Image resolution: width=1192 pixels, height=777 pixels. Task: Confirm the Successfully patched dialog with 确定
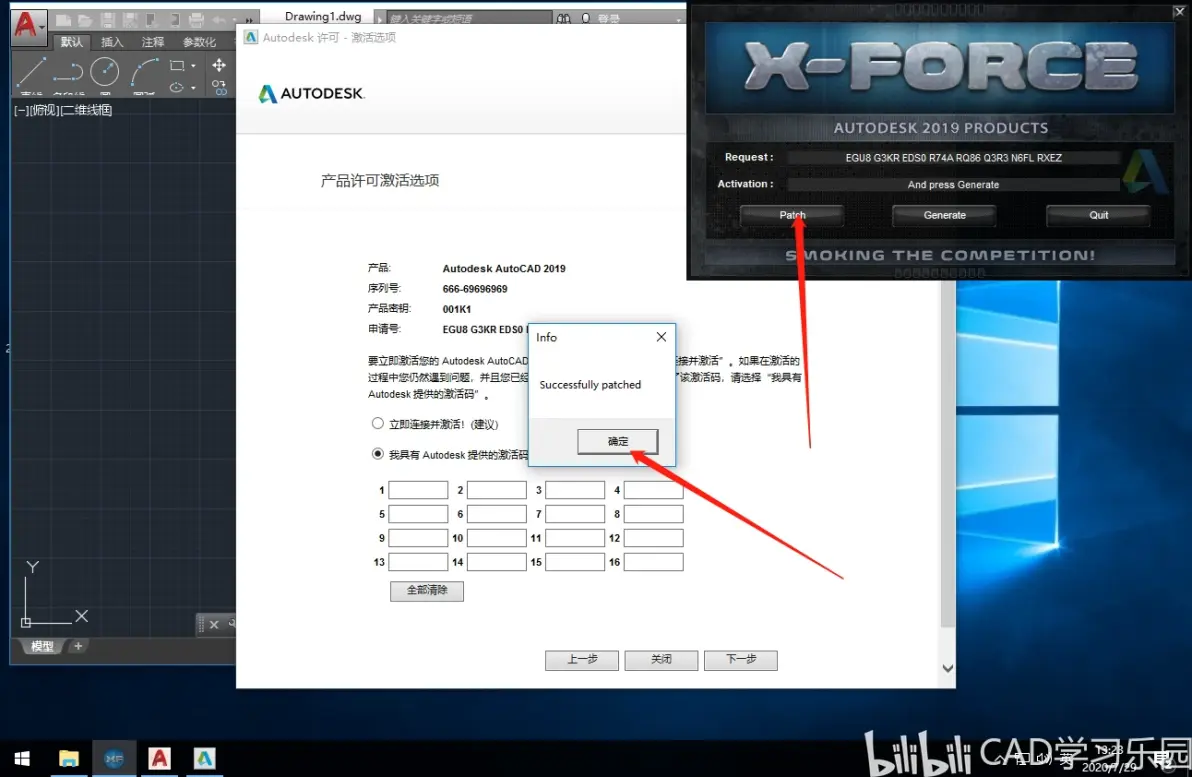[x=618, y=441]
